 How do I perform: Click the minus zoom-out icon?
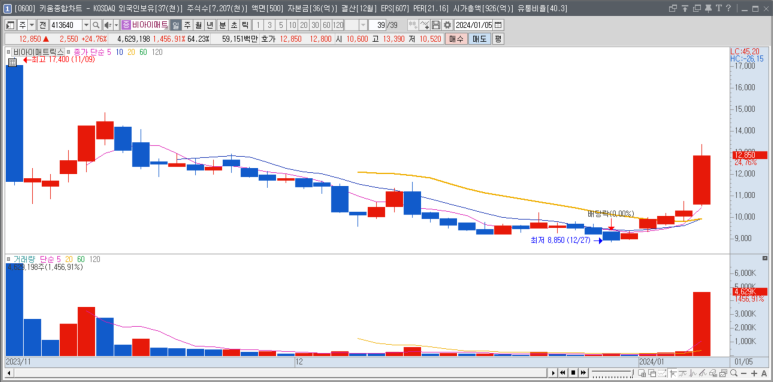[744, 373]
